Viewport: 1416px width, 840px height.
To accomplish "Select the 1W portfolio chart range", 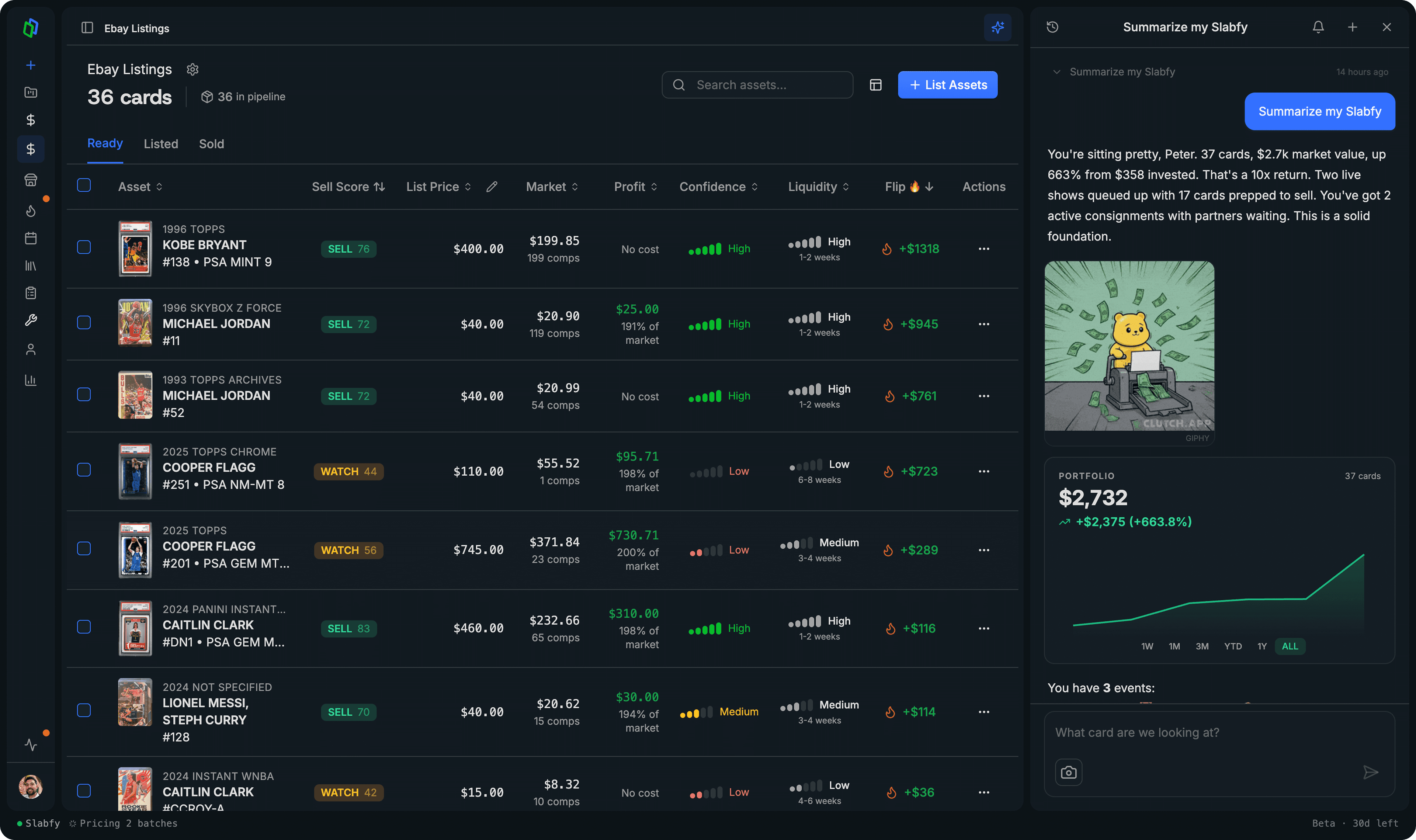I will pyautogui.click(x=1146, y=646).
